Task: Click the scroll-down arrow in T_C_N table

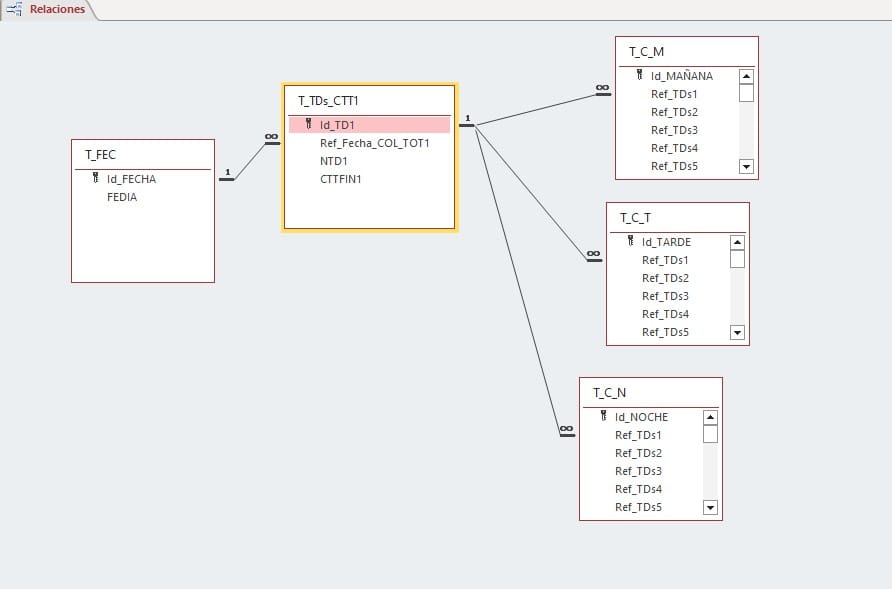Action: [x=710, y=507]
